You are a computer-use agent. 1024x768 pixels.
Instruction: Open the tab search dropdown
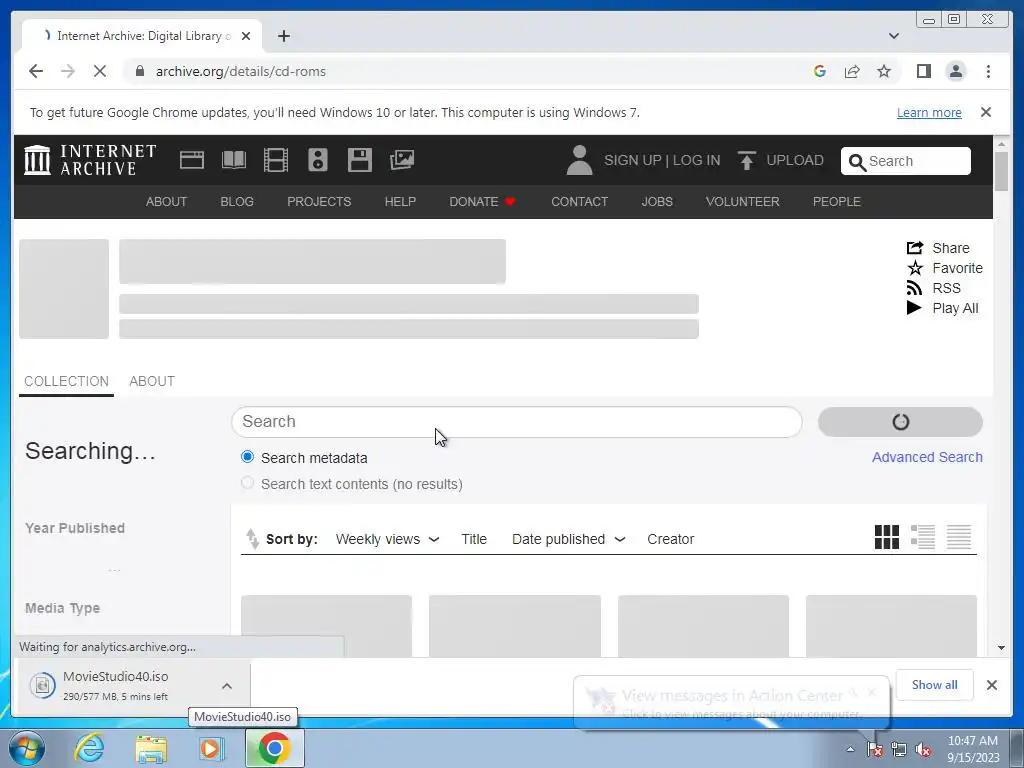click(x=894, y=36)
